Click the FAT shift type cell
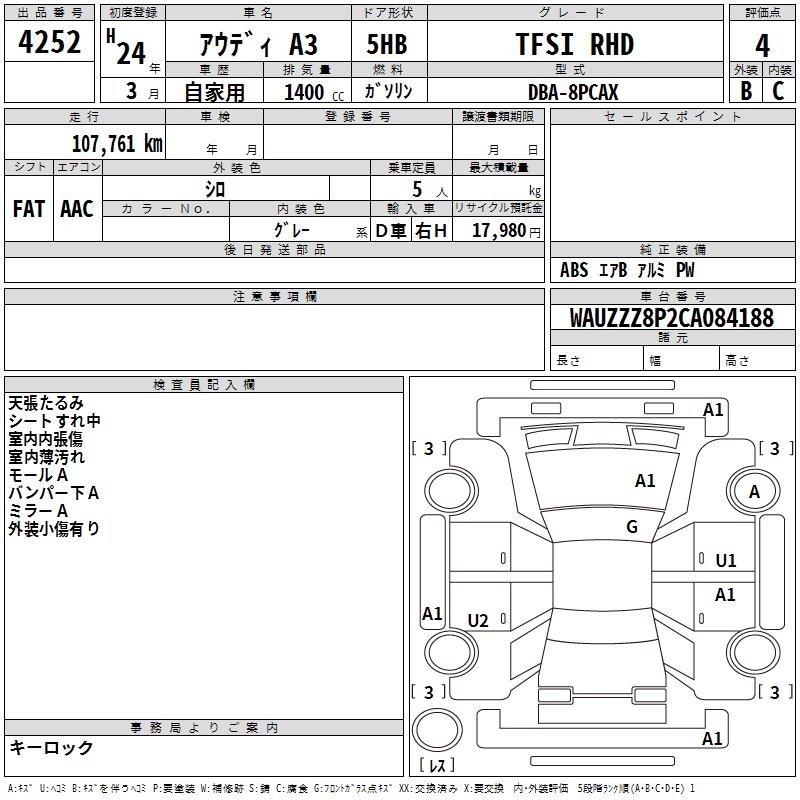The width and height of the screenshot is (800, 800). pos(28,208)
